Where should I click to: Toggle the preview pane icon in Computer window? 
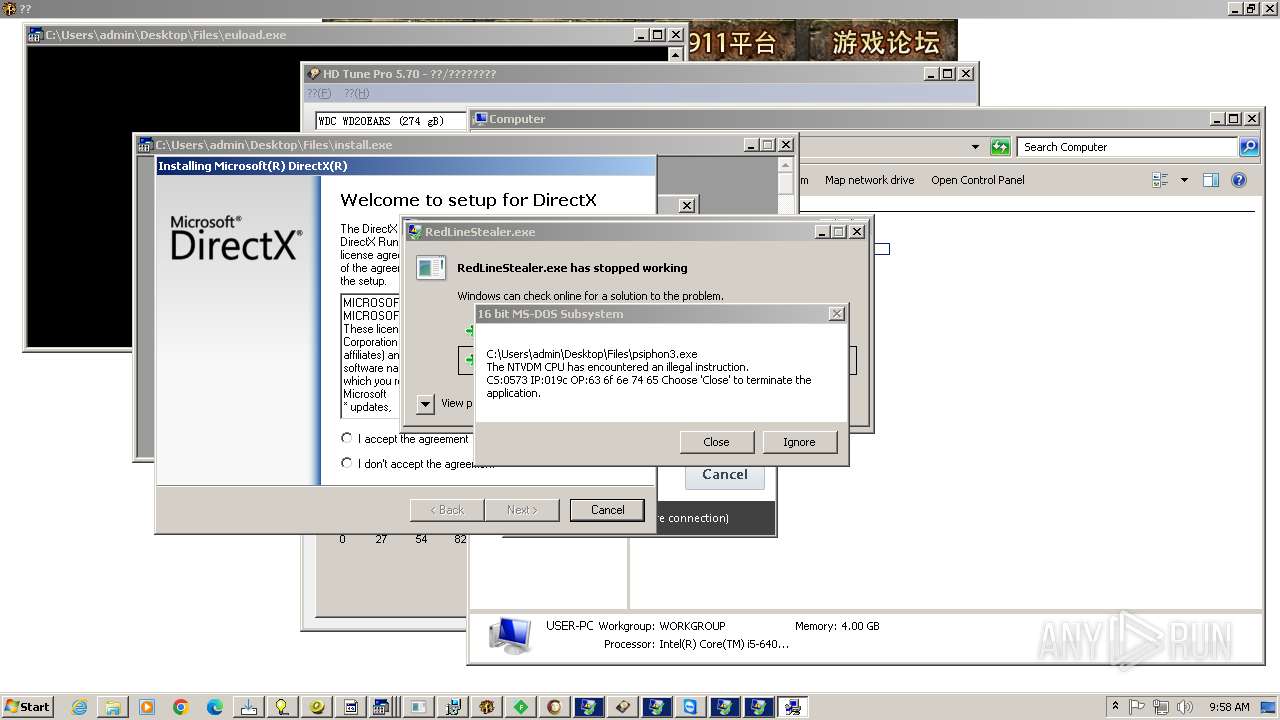point(1211,180)
